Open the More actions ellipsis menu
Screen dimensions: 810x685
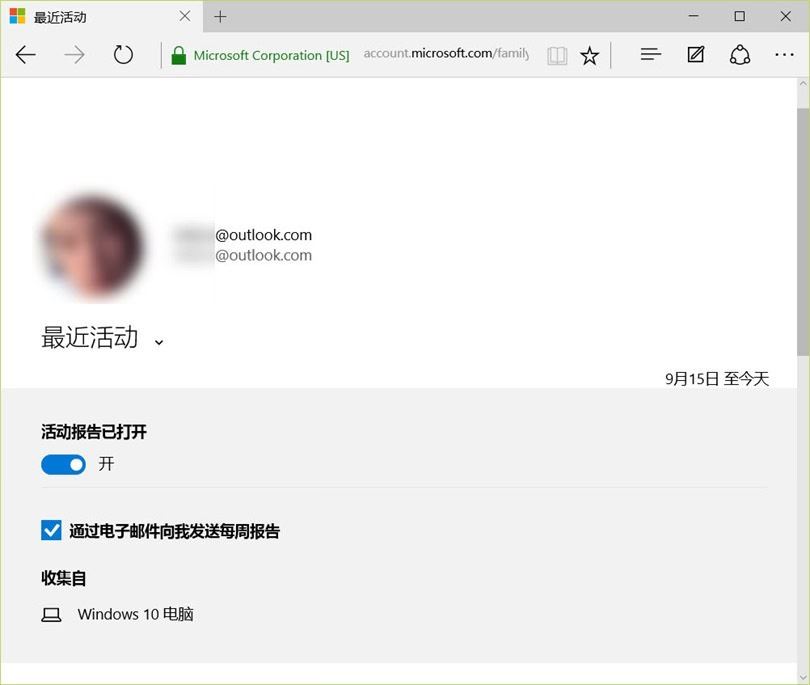[x=783, y=55]
